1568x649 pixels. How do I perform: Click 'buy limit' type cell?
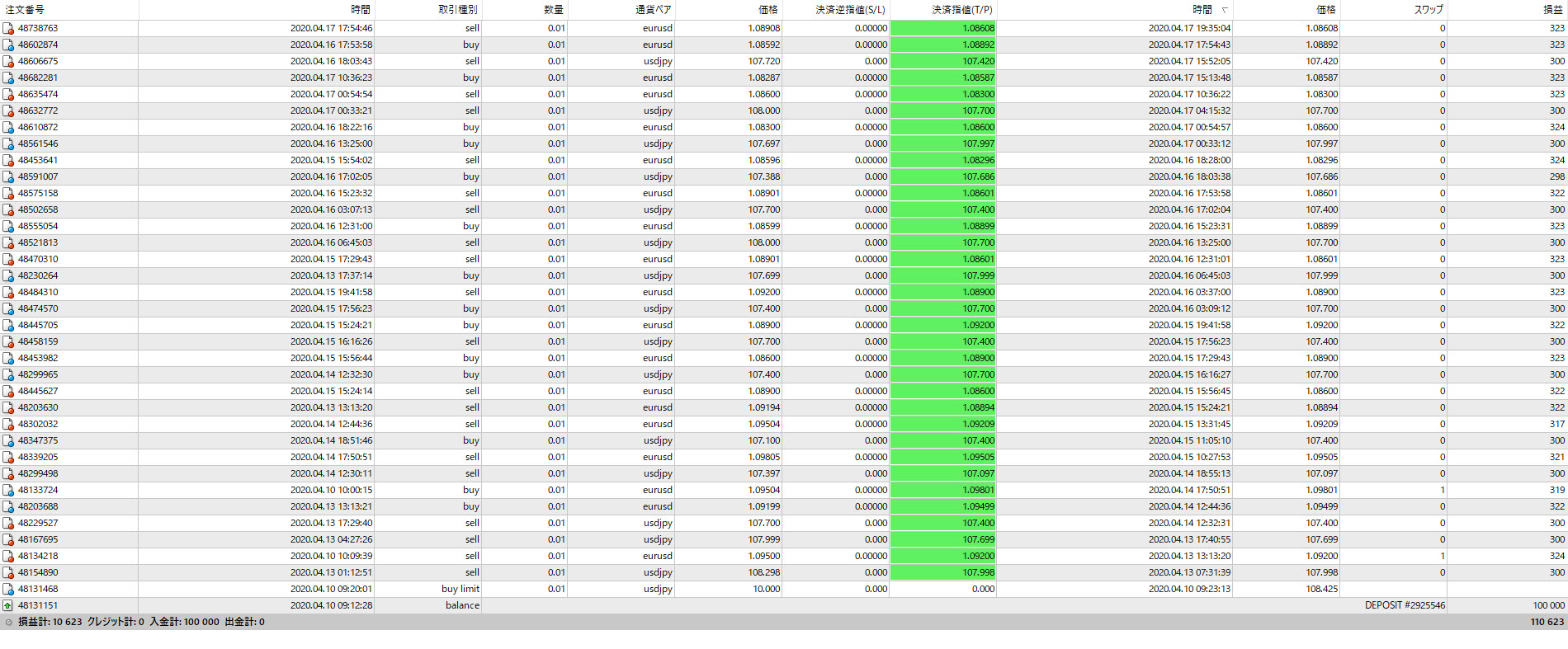[x=460, y=589]
